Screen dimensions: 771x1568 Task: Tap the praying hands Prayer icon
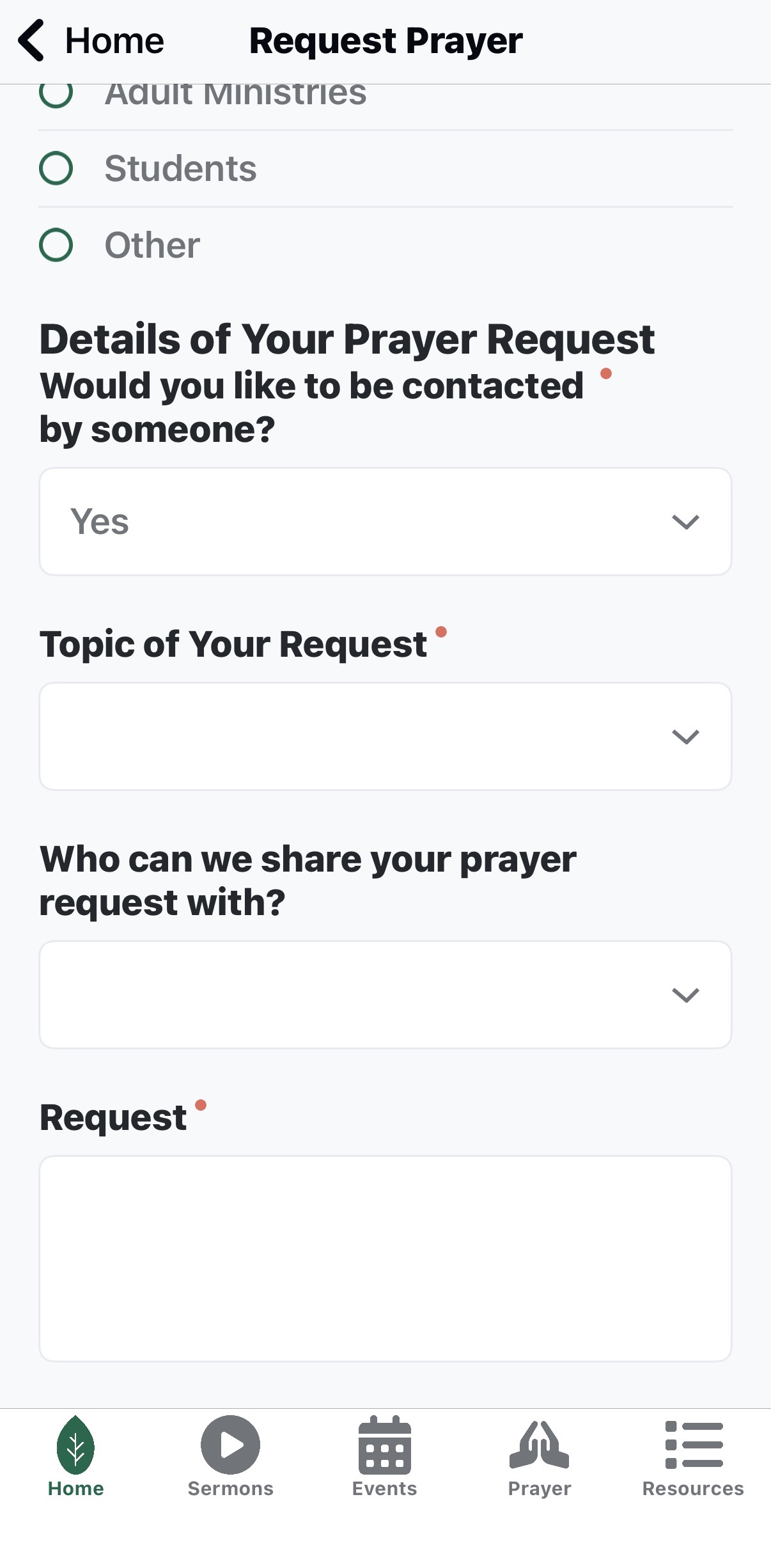coord(539,1445)
